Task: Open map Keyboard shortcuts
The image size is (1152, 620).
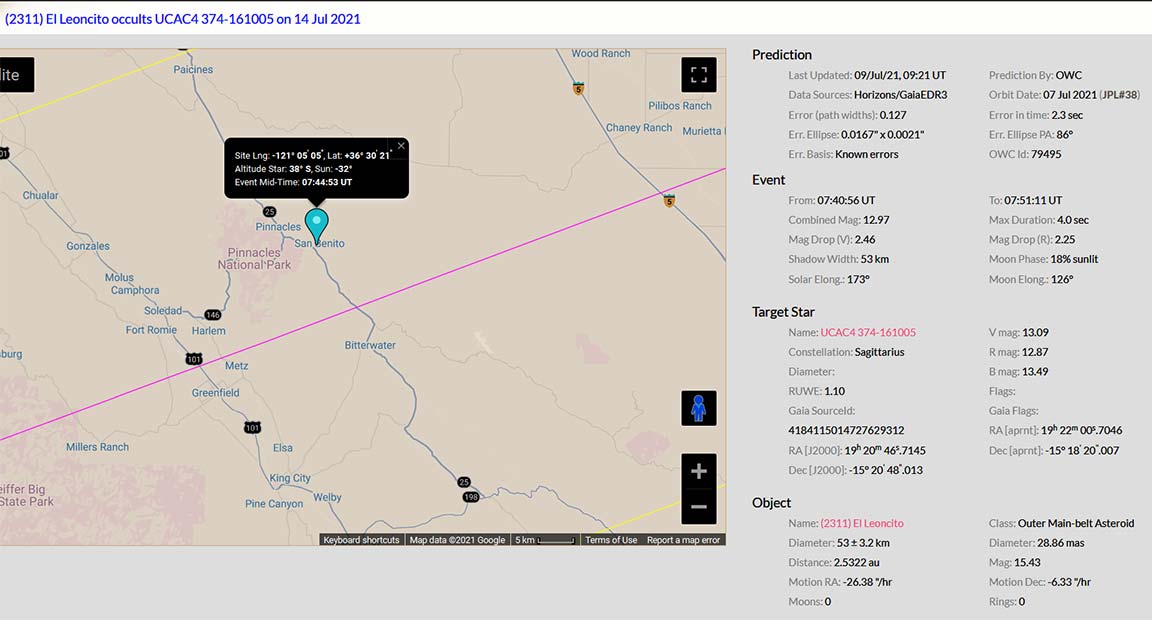Action: pyautogui.click(x=361, y=540)
